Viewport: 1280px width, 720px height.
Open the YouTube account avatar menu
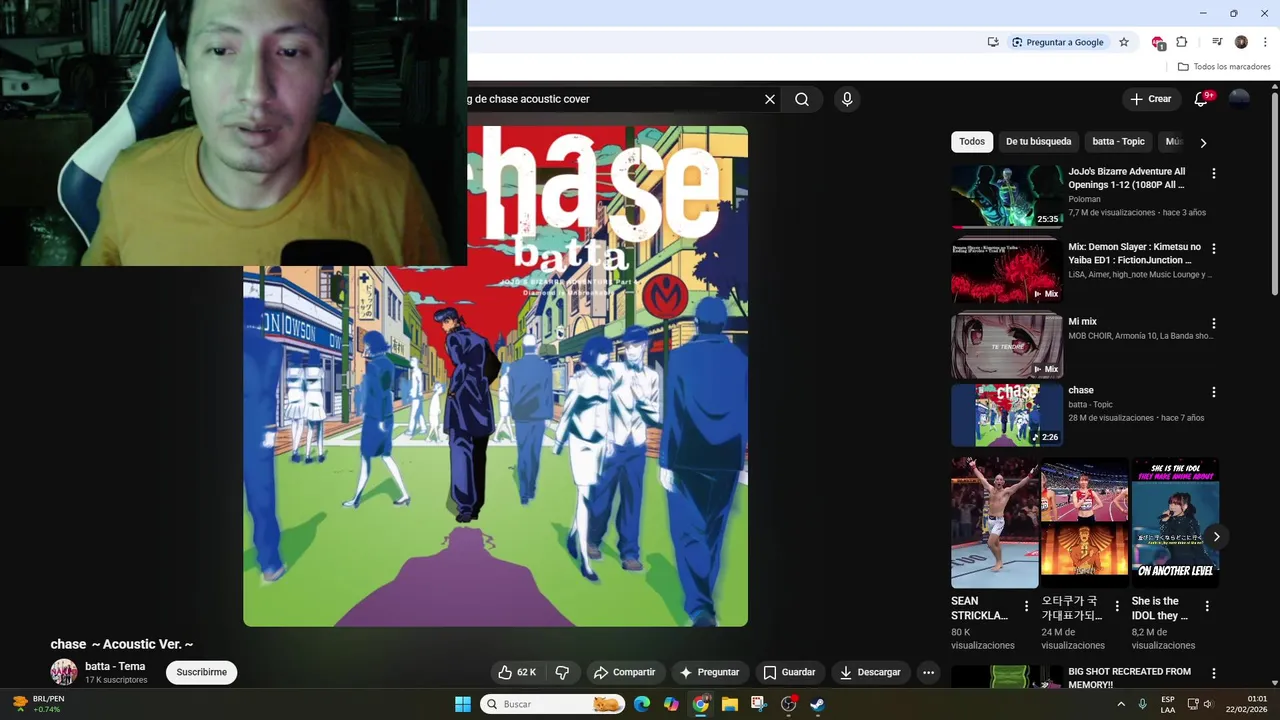1239,99
